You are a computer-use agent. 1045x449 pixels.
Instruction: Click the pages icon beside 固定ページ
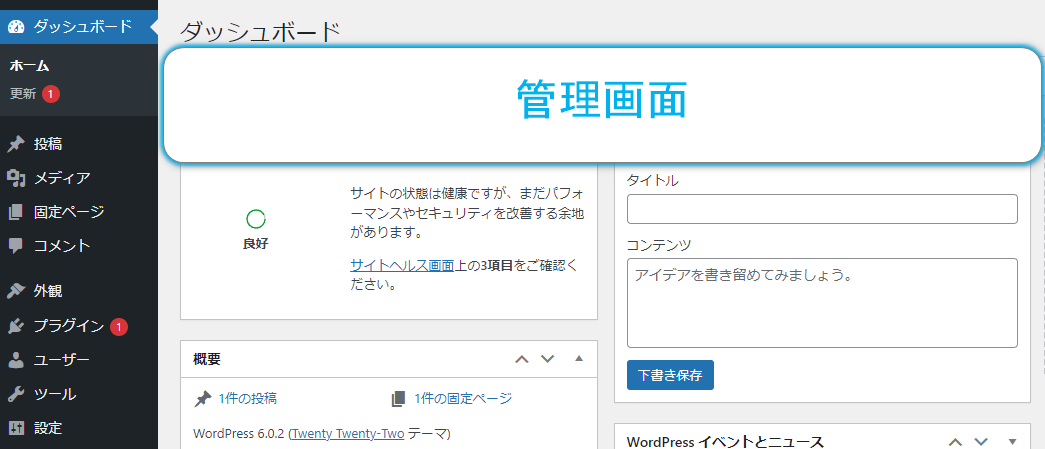(16, 213)
